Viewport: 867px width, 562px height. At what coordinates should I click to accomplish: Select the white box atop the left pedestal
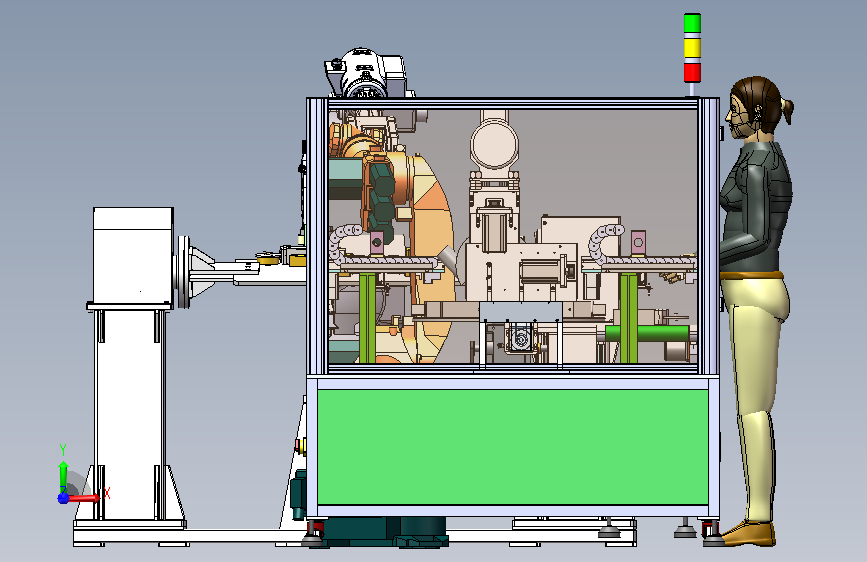pyautogui.click(x=133, y=255)
